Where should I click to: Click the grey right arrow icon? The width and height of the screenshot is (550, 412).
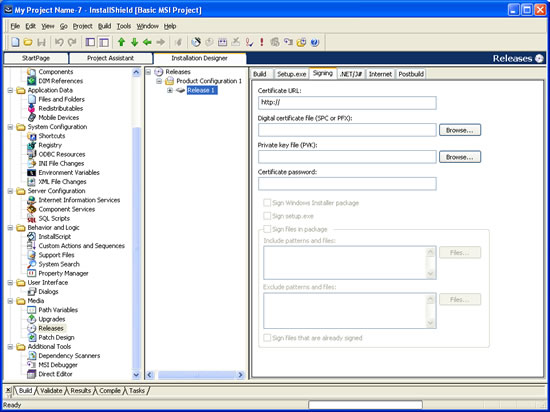pos(160,42)
